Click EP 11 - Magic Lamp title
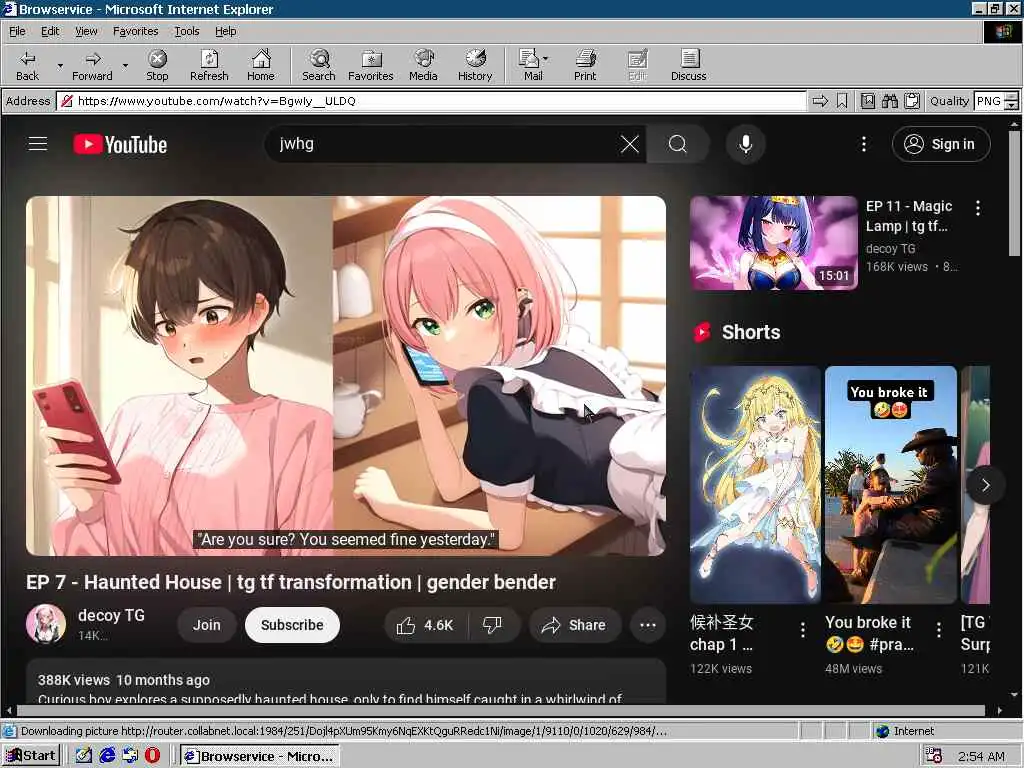 908,216
